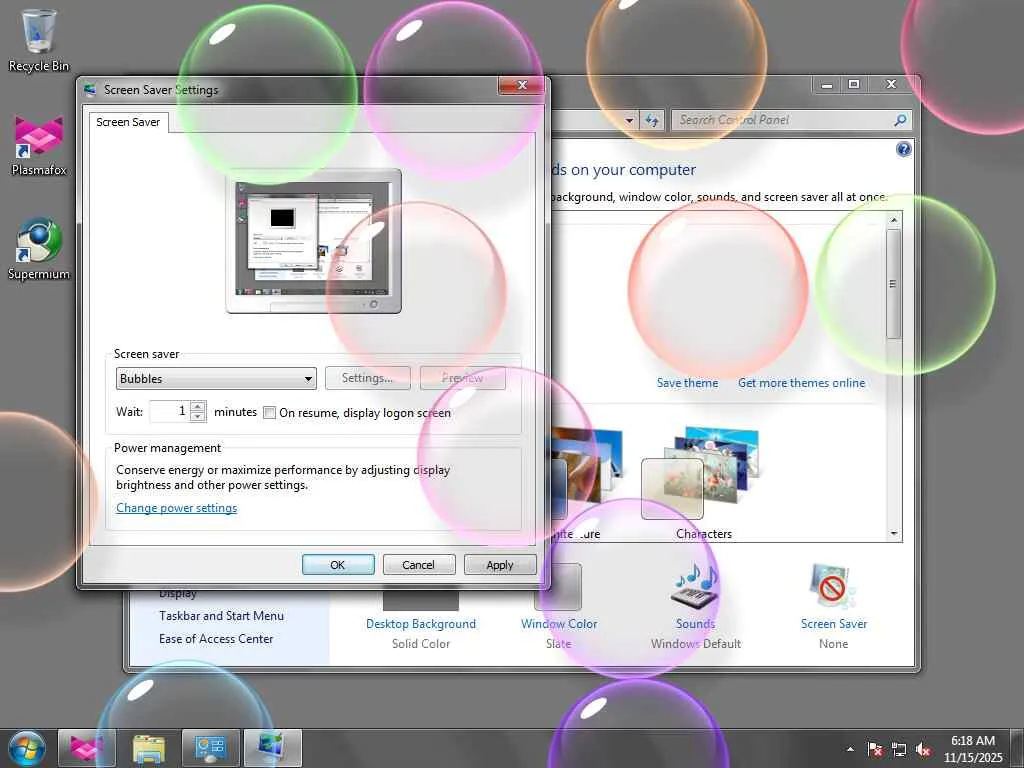The image size is (1024, 768).
Task: Click the Apply button
Action: pos(500,565)
